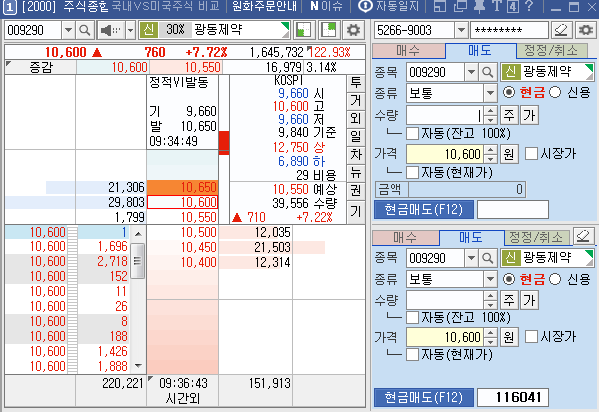Click price field 10,600 in lower order panel
This screenshot has width=599, height=412.
tap(445, 337)
